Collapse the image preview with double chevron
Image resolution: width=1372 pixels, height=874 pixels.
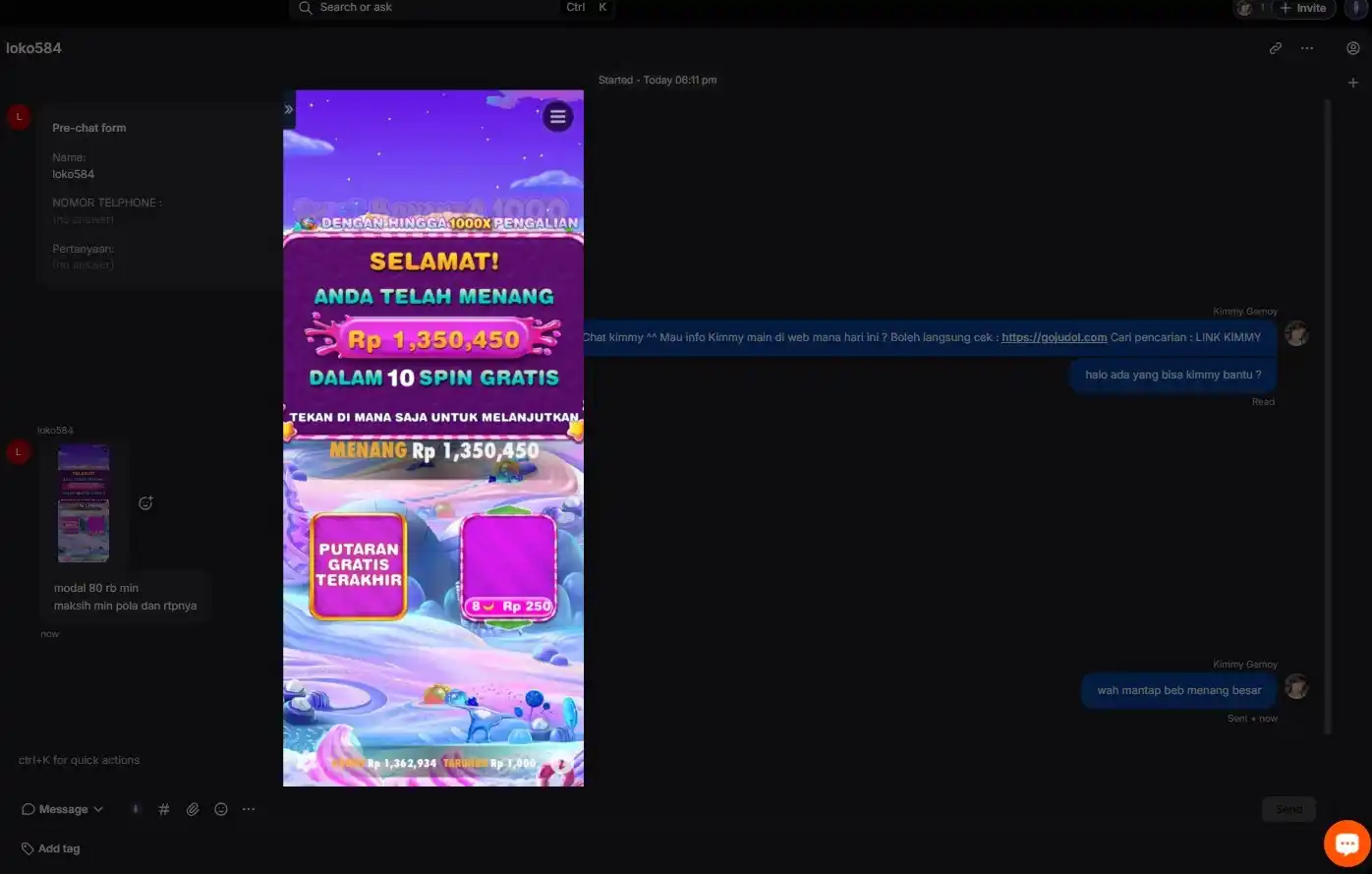coord(289,109)
